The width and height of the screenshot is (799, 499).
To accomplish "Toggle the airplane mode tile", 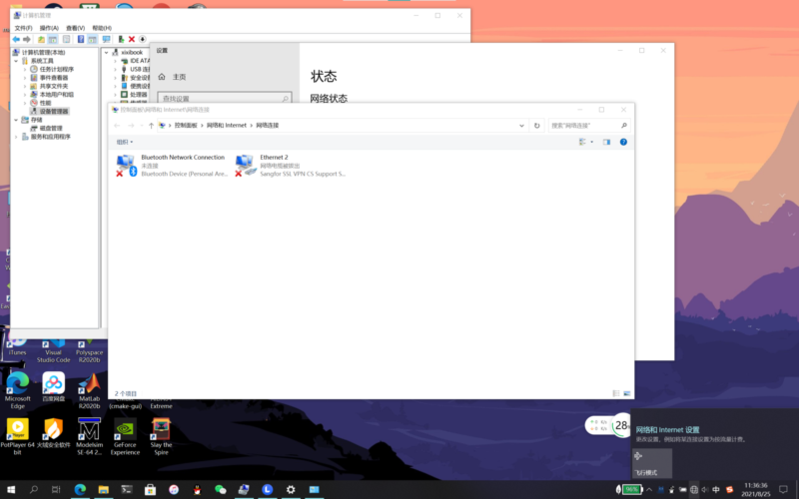I will (x=651, y=462).
